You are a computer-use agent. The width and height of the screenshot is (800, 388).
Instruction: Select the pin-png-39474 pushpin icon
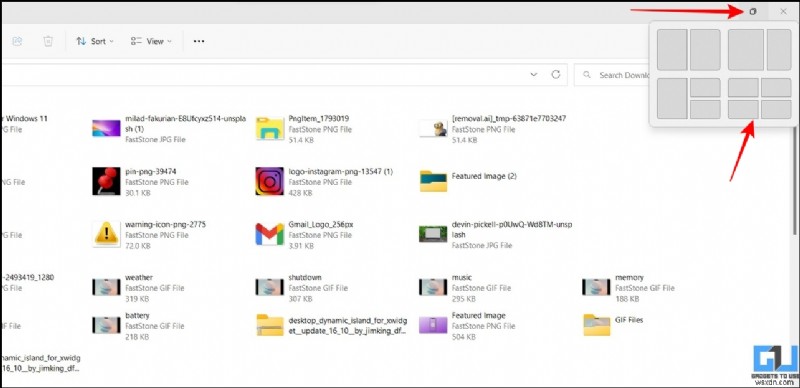point(106,181)
